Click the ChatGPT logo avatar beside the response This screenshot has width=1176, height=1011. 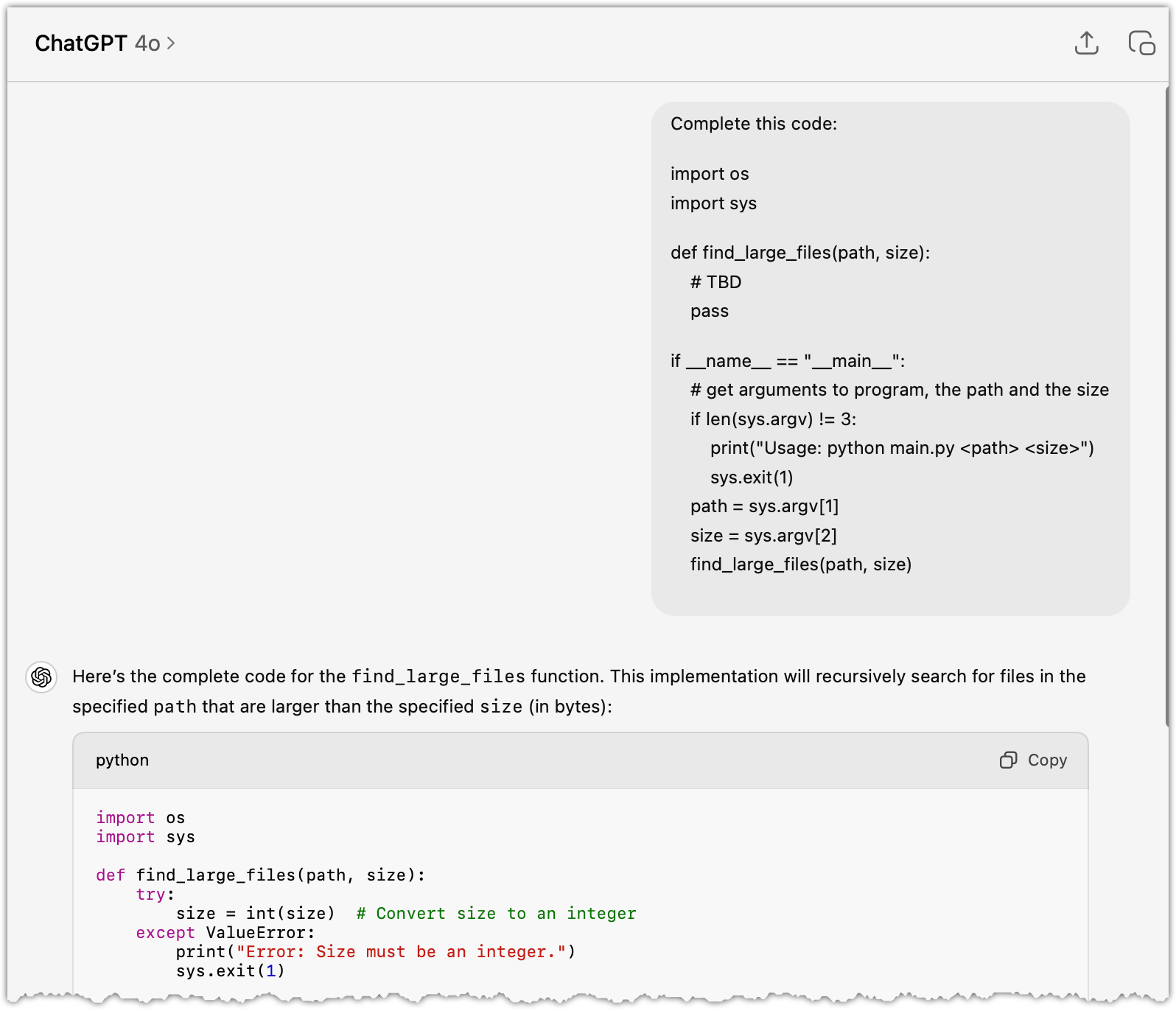pos(41,676)
